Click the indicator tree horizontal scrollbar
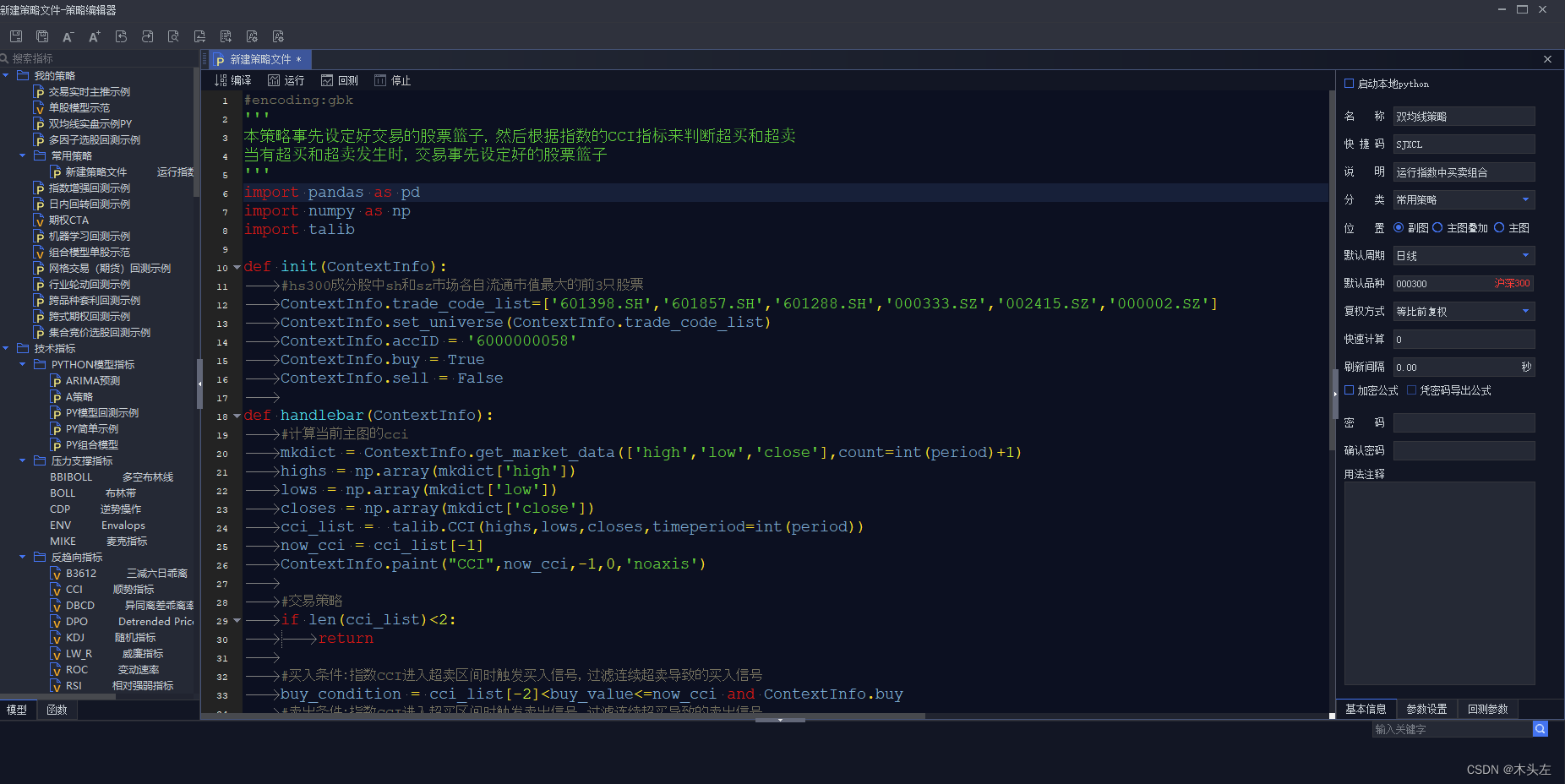Image resolution: width=1565 pixels, height=784 pixels. [x=56, y=696]
